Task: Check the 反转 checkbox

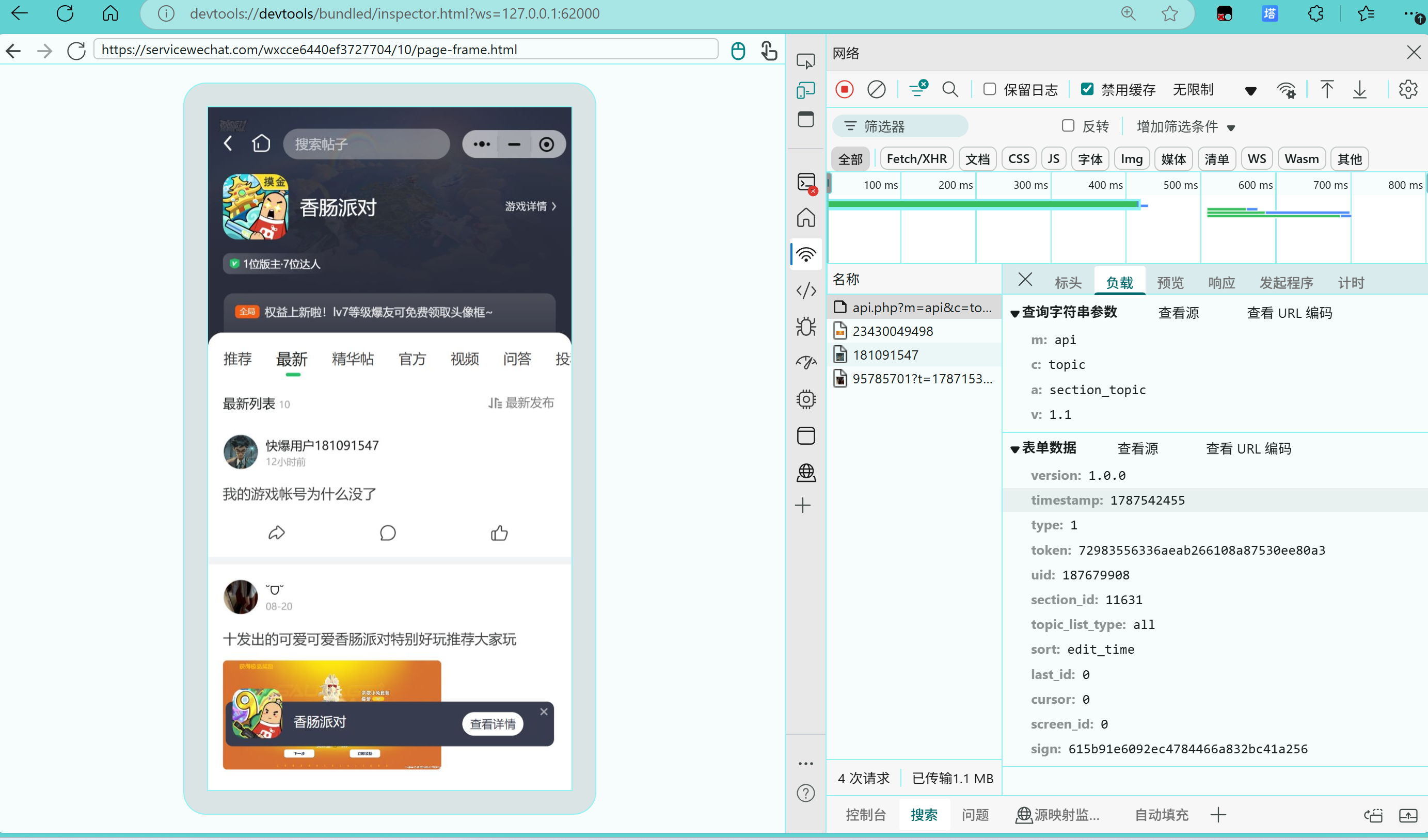Action: [1068, 126]
